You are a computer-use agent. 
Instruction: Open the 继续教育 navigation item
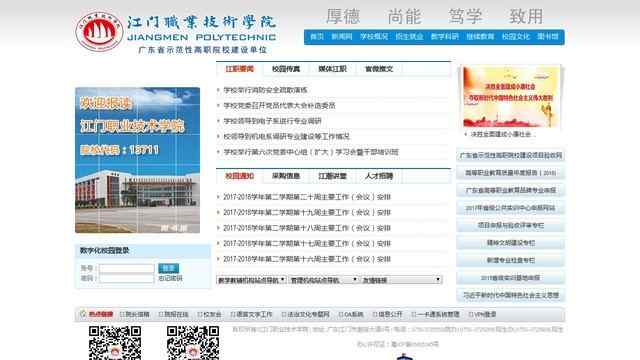(x=480, y=37)
